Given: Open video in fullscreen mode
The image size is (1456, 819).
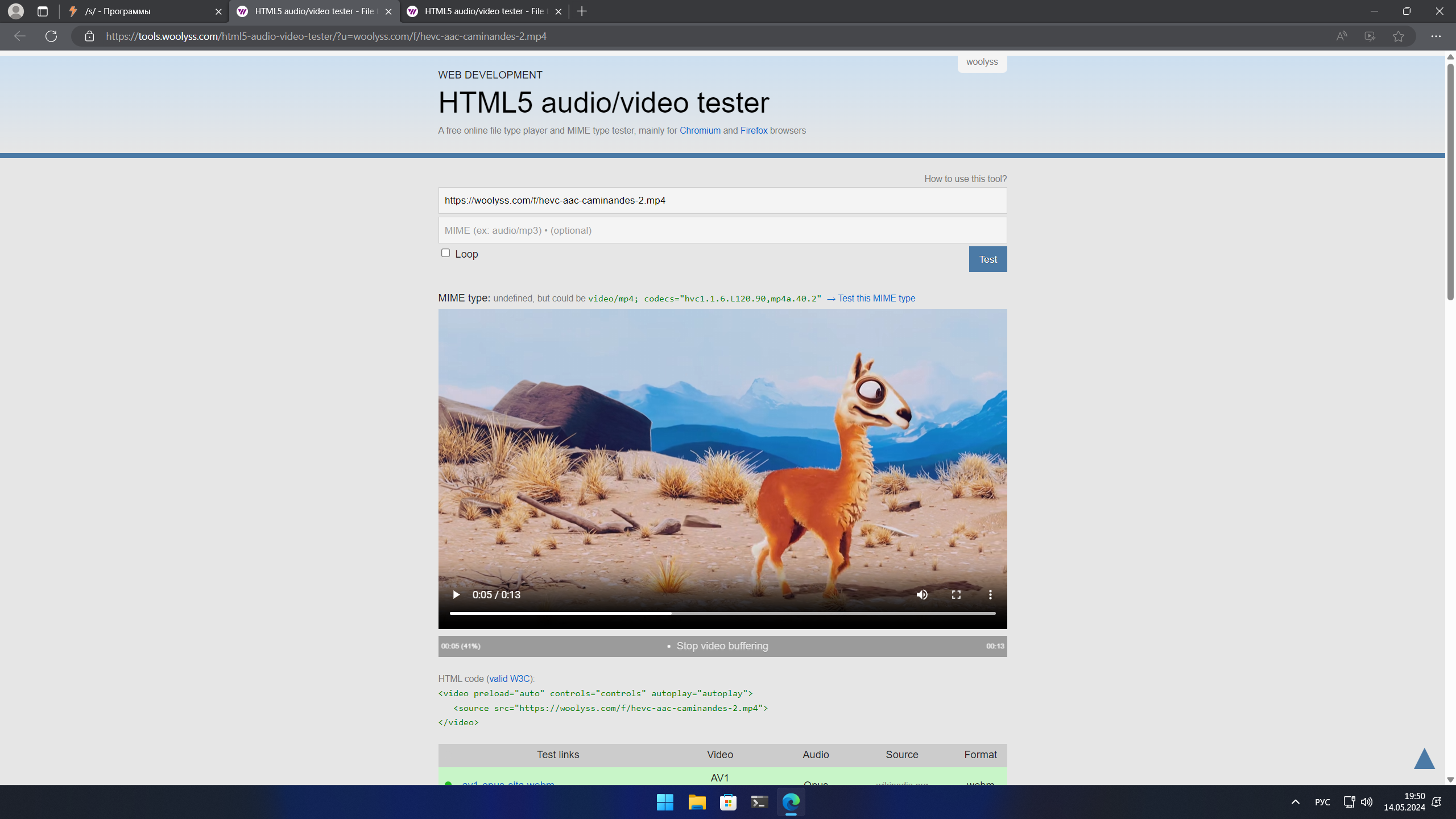Looking at the screenshot, I should pos(956,594).
